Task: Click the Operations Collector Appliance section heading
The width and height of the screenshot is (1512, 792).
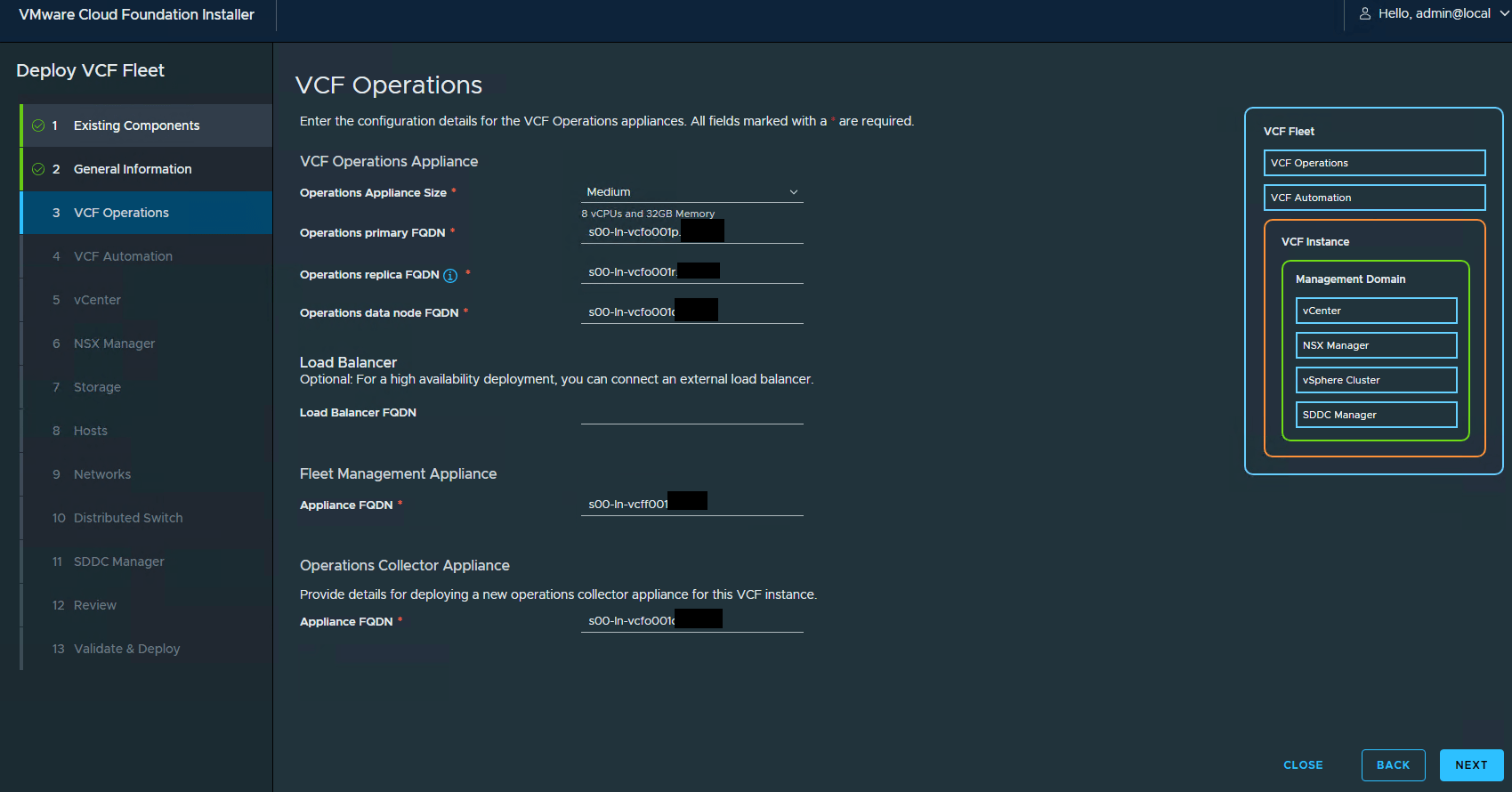Action: tap(405, 566)
